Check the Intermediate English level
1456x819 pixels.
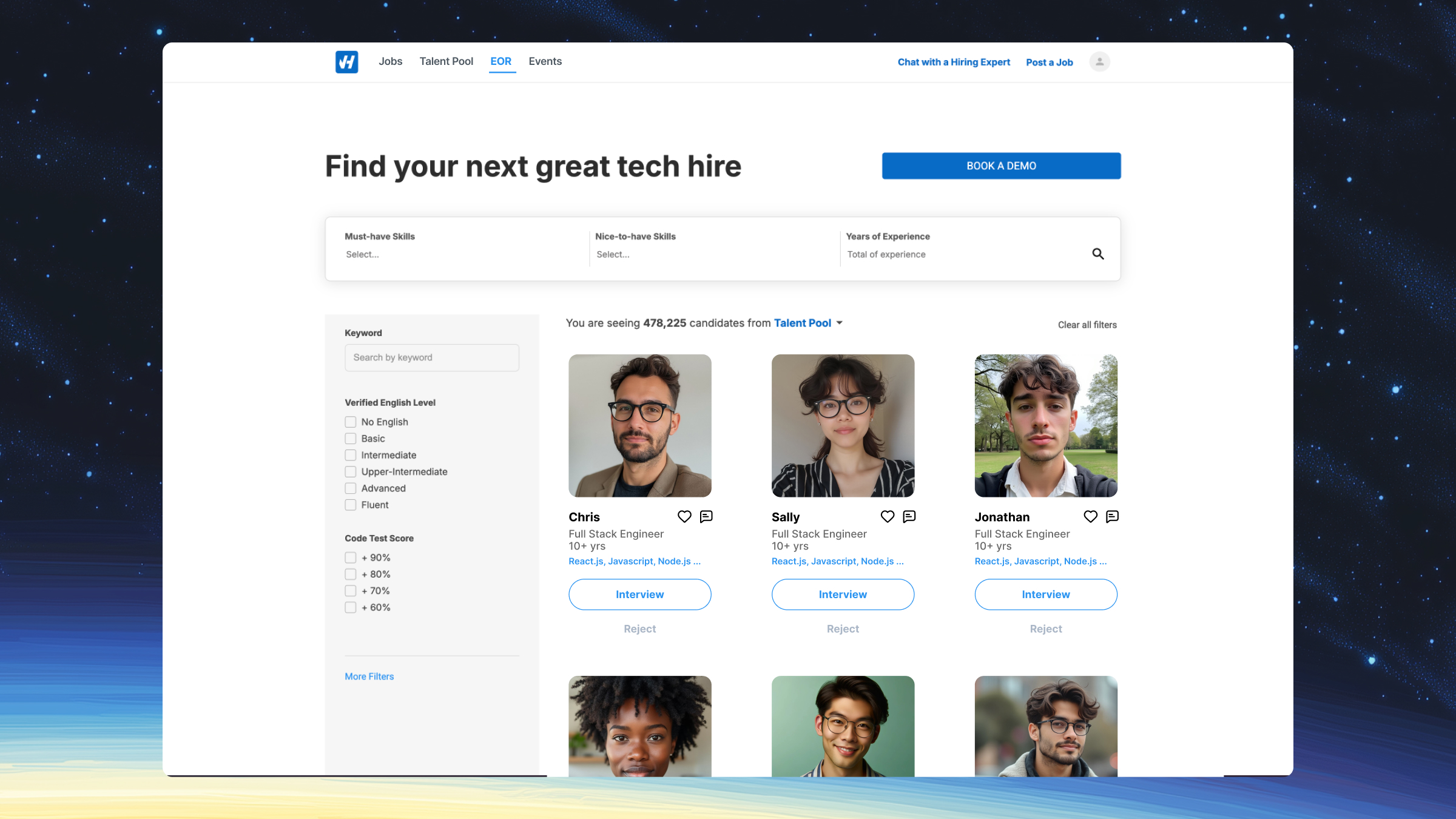pyautogui.click(x=351, y=455)
